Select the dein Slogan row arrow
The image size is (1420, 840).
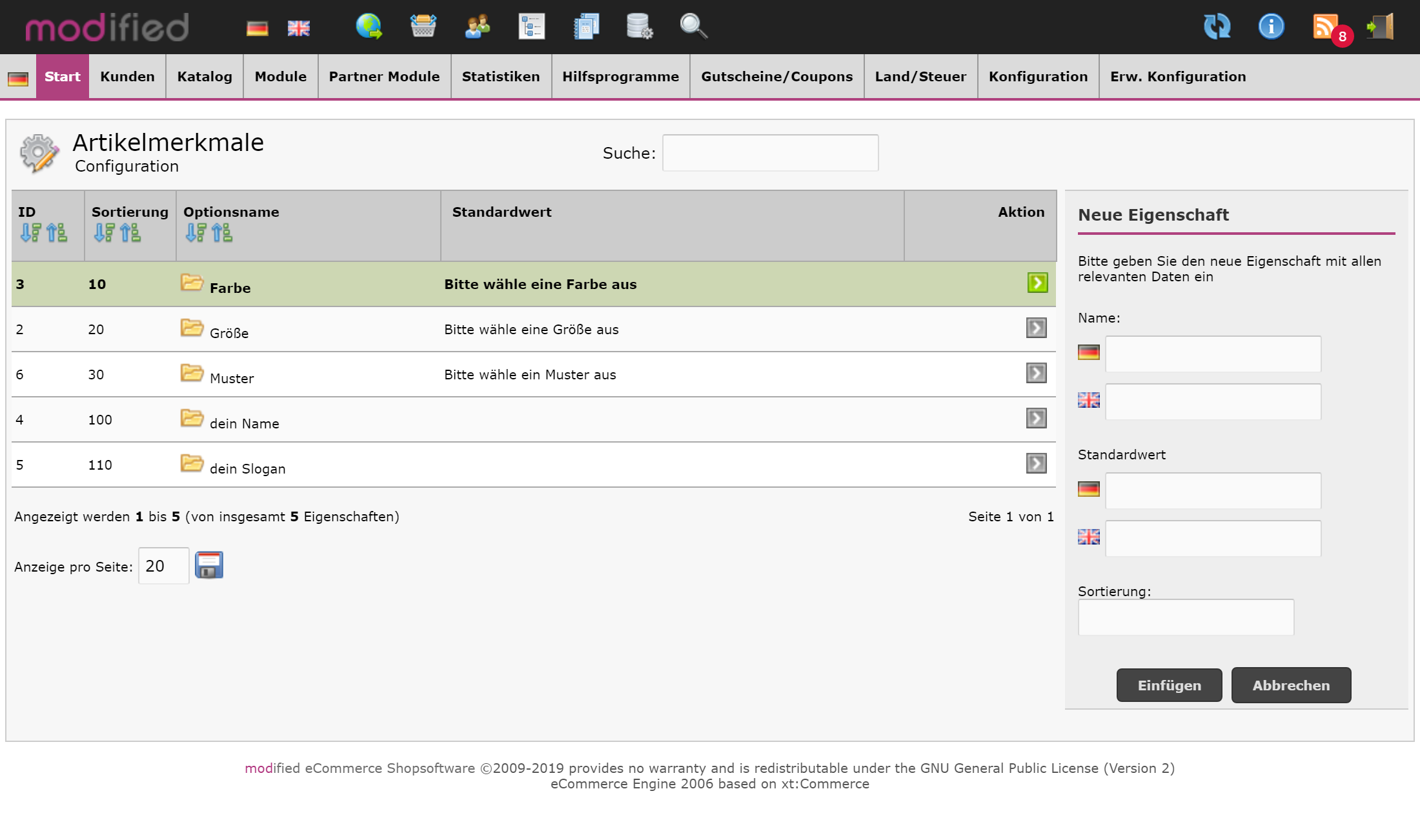tap(1036, 463)
